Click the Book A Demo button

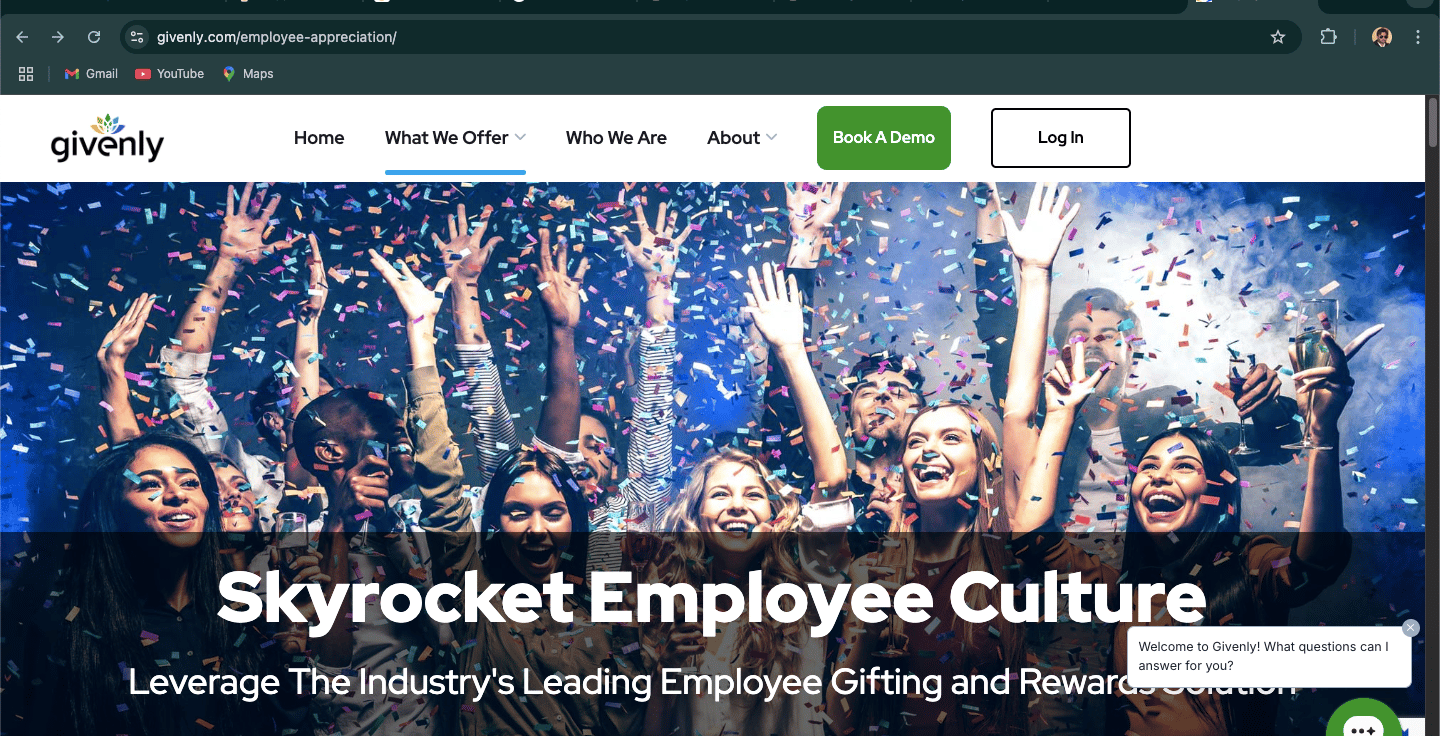(x=884, y=138)
